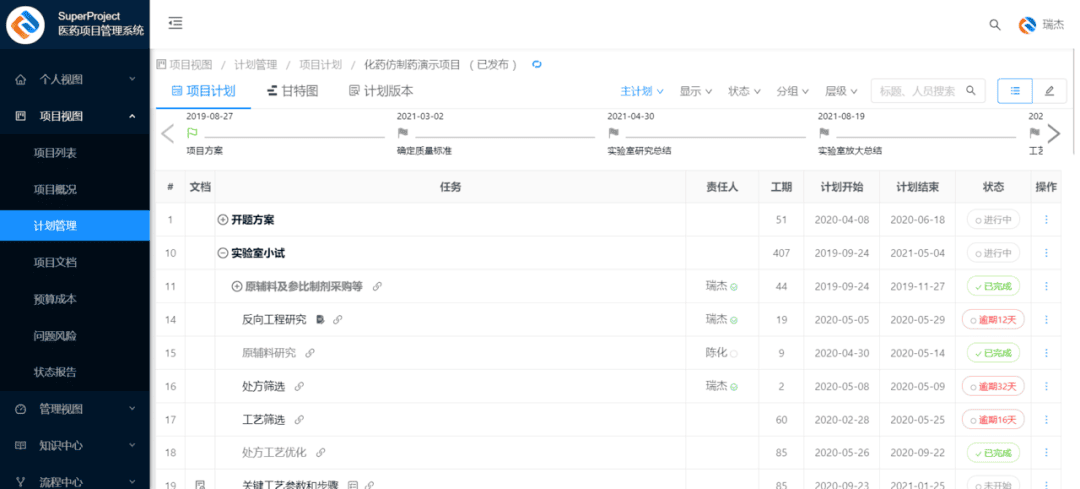Viewport: 1080px width, 489px height.
Task: Click the link icon beside 工艺筛选
Action: (299, 419)
